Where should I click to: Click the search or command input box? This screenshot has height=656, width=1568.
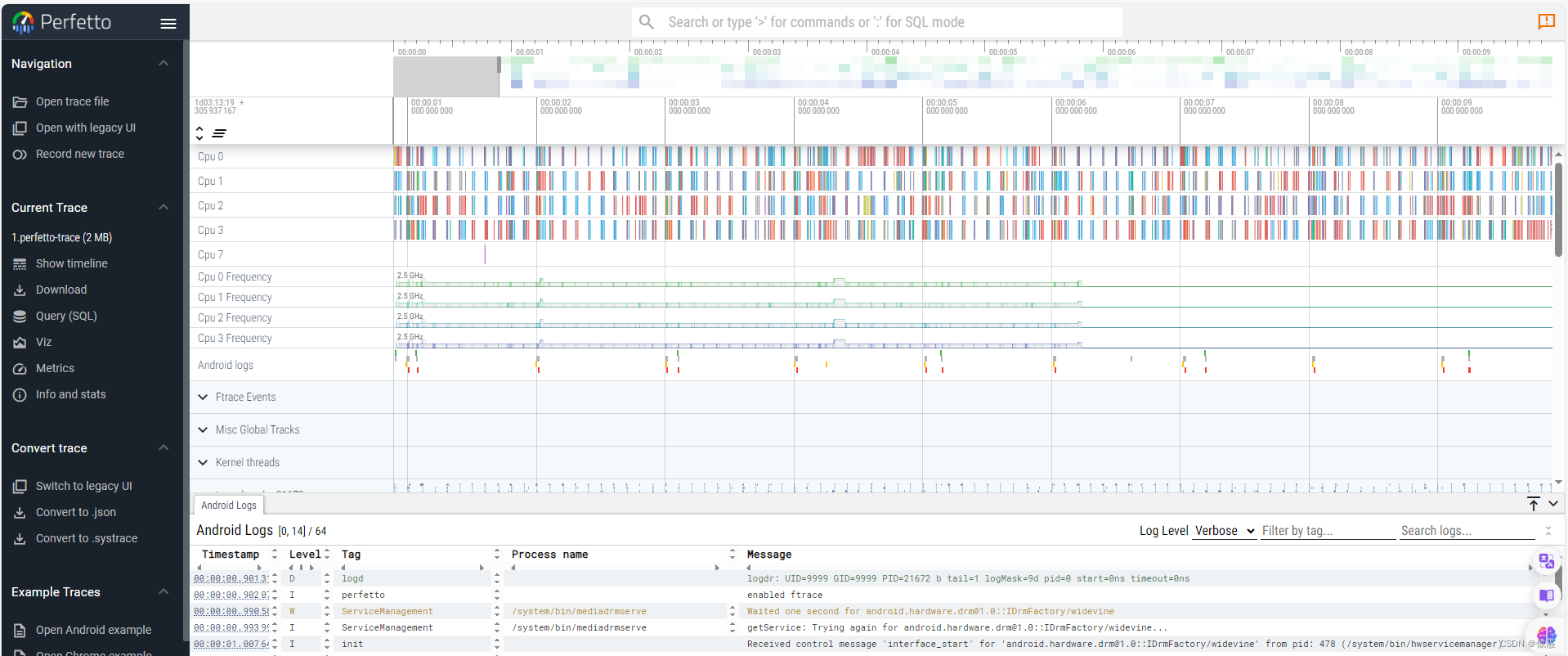876,22
